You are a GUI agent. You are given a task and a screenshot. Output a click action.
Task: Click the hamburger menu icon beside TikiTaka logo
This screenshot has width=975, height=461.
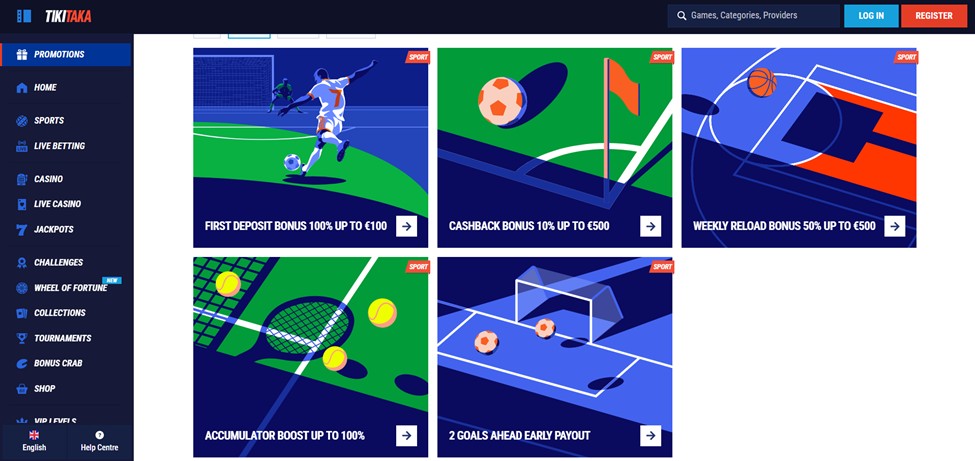click(x=24, y=16)
